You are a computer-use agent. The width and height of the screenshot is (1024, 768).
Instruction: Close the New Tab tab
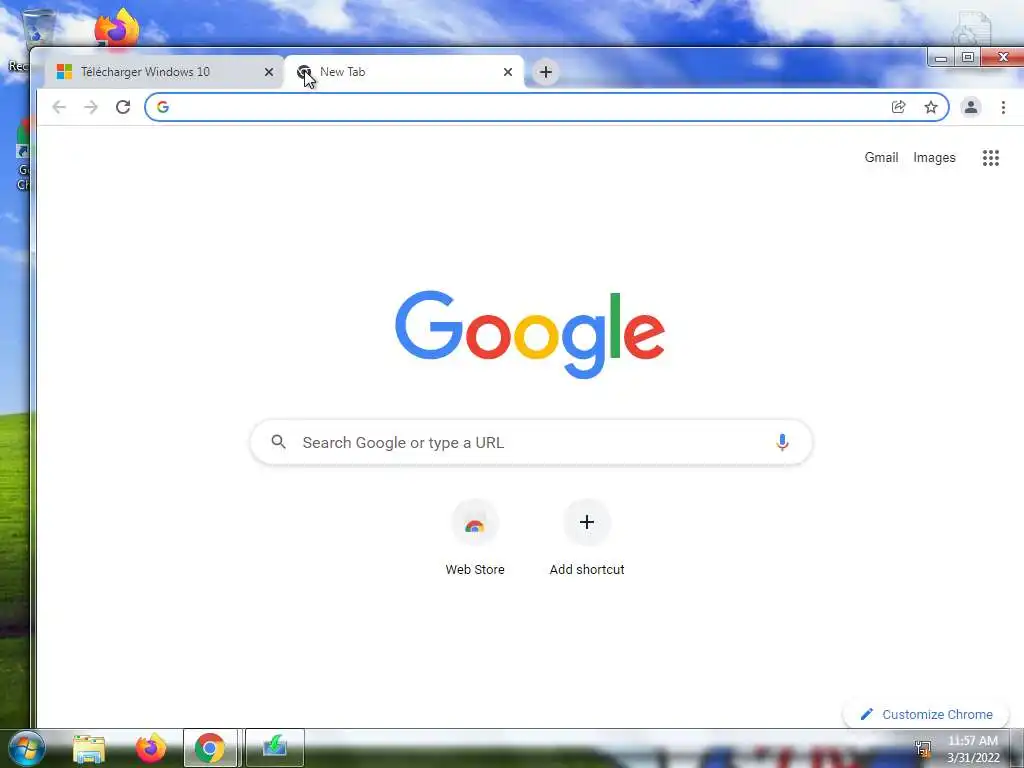(x=507, y=72)
